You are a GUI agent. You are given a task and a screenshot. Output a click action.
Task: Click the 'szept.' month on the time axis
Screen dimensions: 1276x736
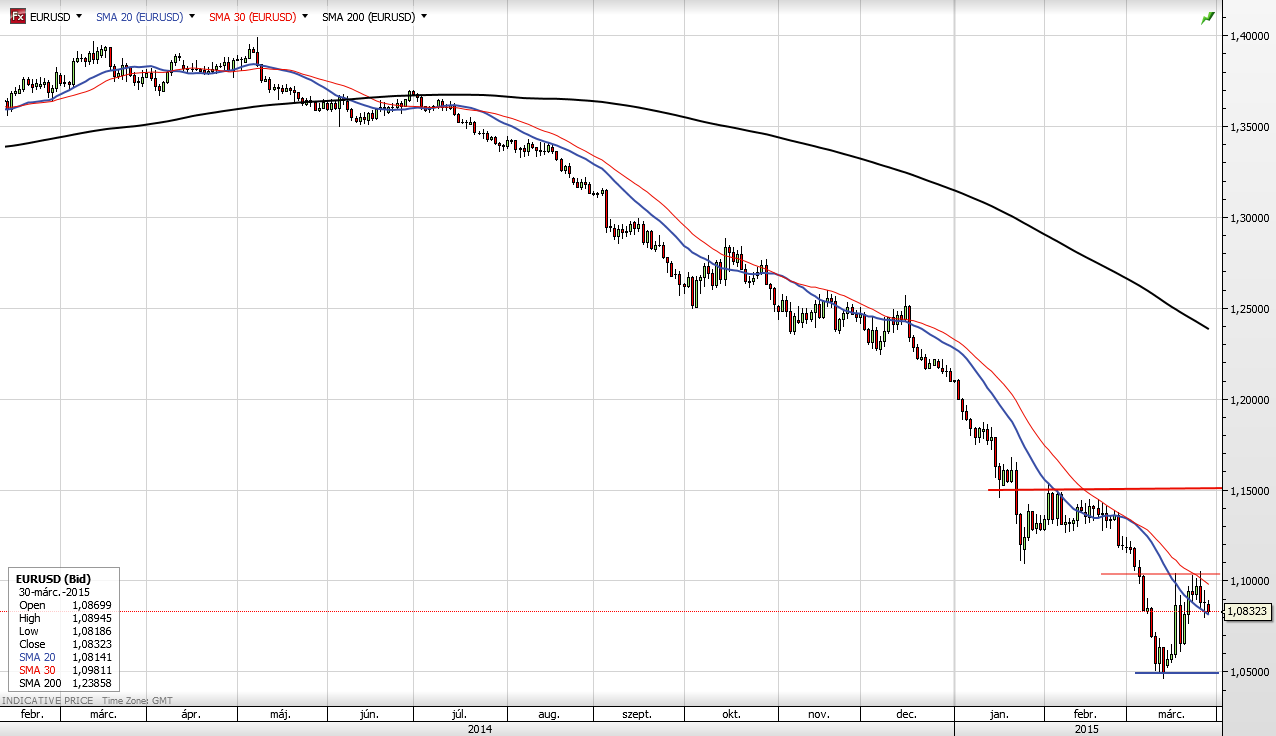(x=637, y=714)
